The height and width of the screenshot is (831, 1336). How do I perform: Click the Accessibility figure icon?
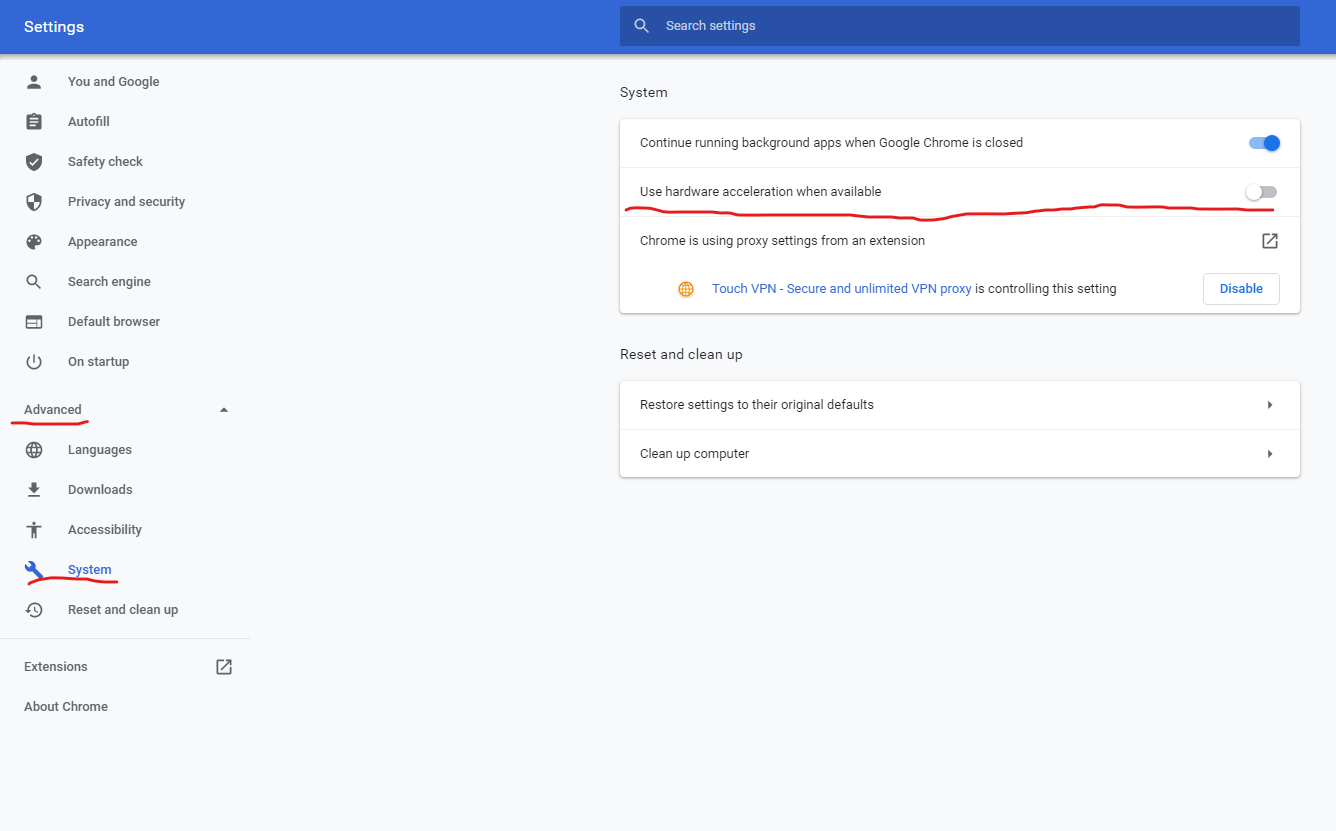pyautogui.click(x=34, y=530)
